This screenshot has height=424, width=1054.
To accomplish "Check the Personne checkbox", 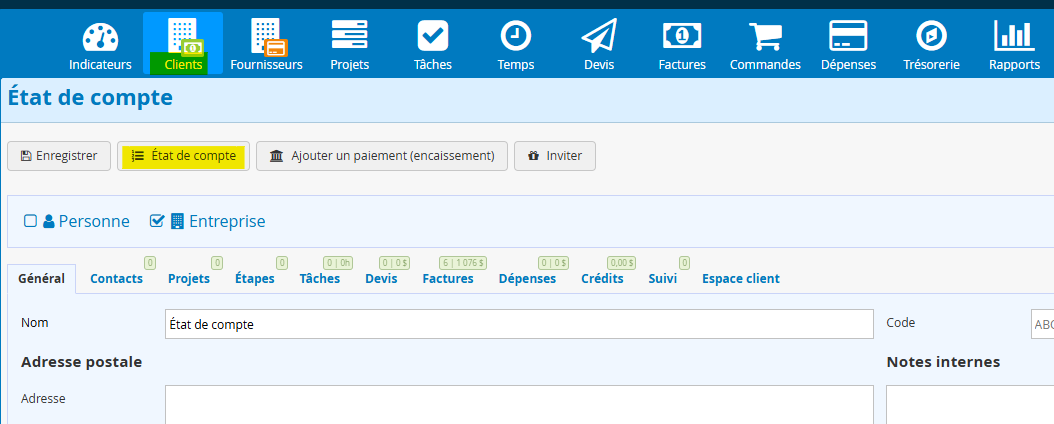I will pyautogui.click(x=30, y=221).
